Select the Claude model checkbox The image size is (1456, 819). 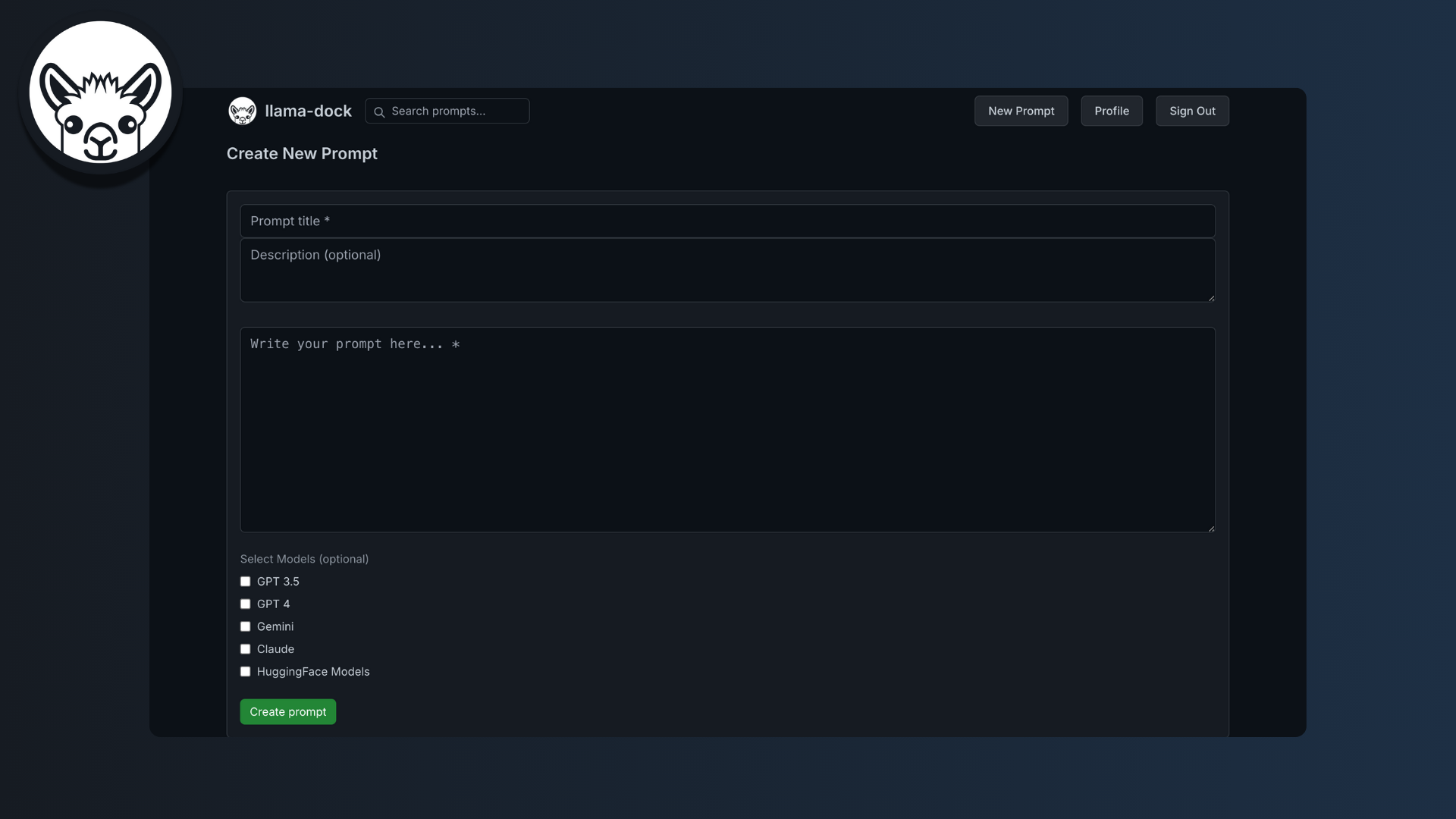coord(245,649)
